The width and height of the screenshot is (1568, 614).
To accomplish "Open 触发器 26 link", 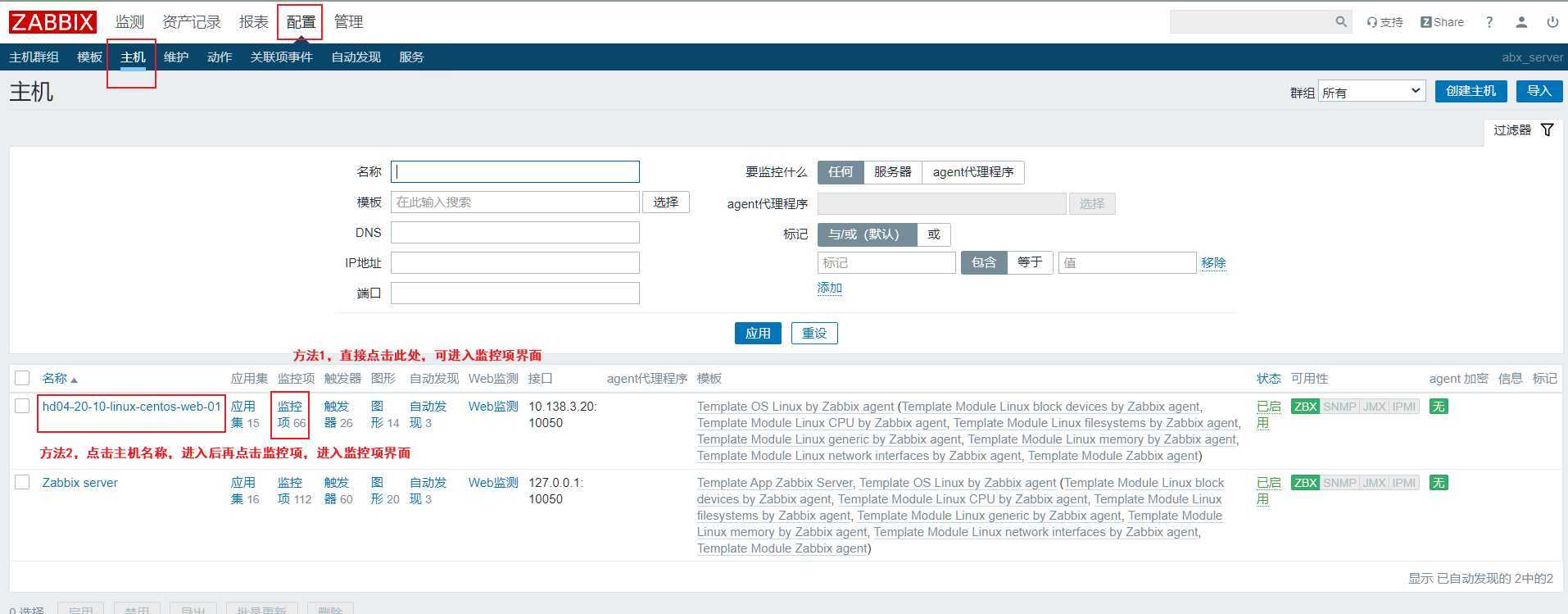I will (338, 415).
